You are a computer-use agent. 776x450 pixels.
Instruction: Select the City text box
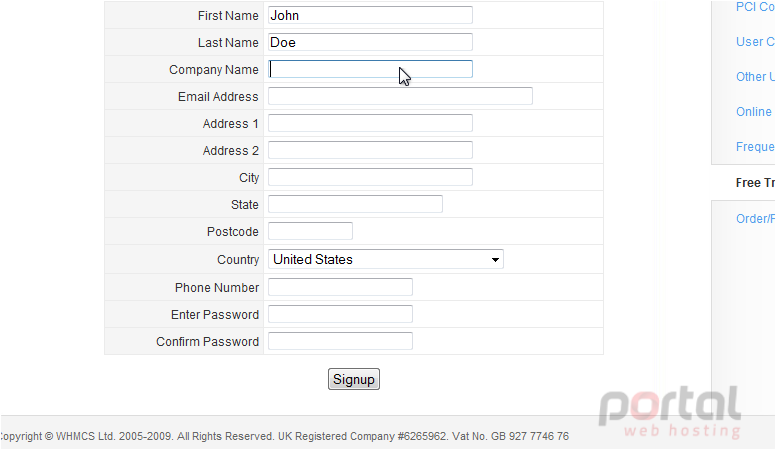tap(370, 177)
